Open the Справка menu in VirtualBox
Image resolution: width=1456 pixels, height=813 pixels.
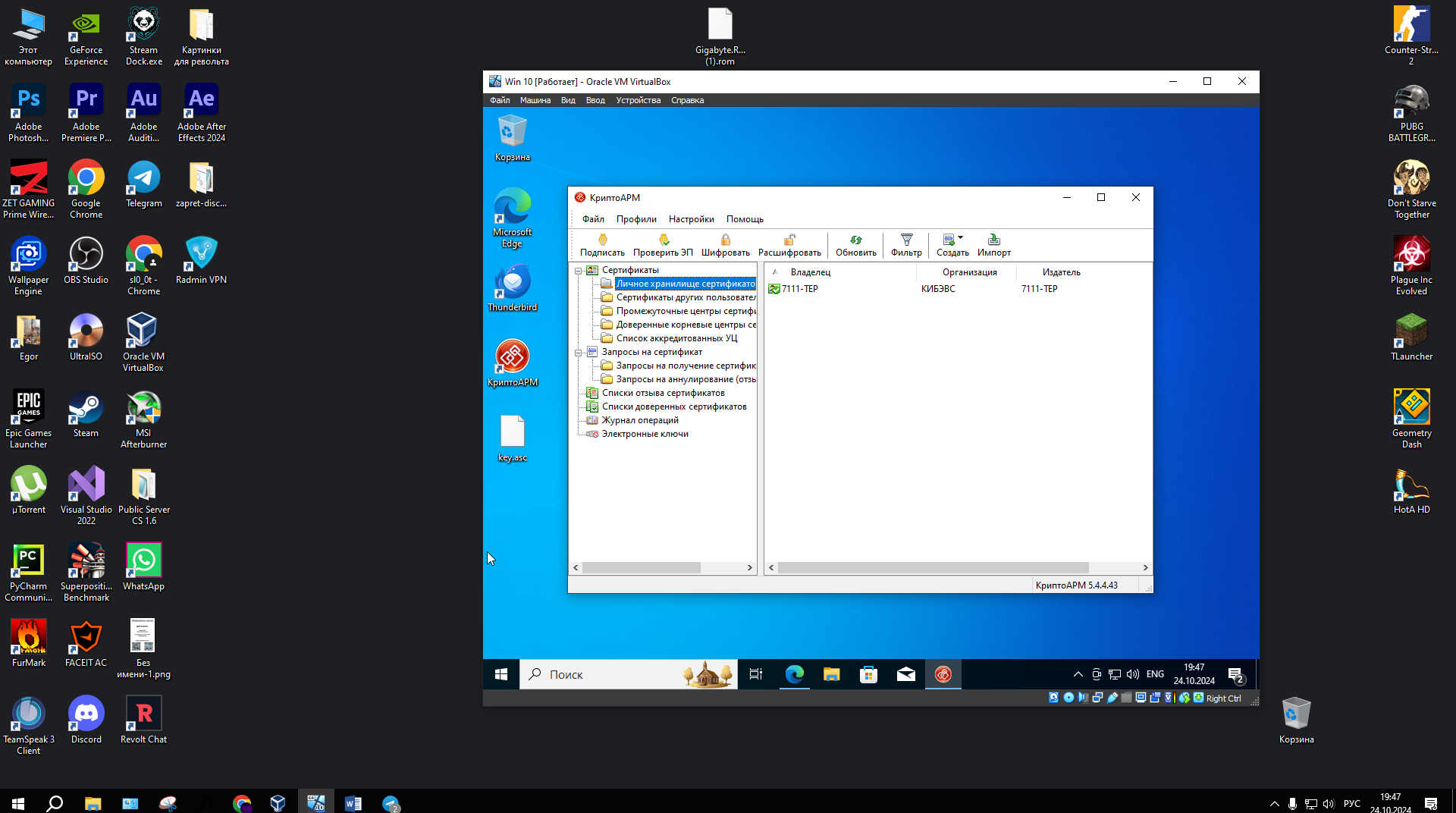point(687,100)
